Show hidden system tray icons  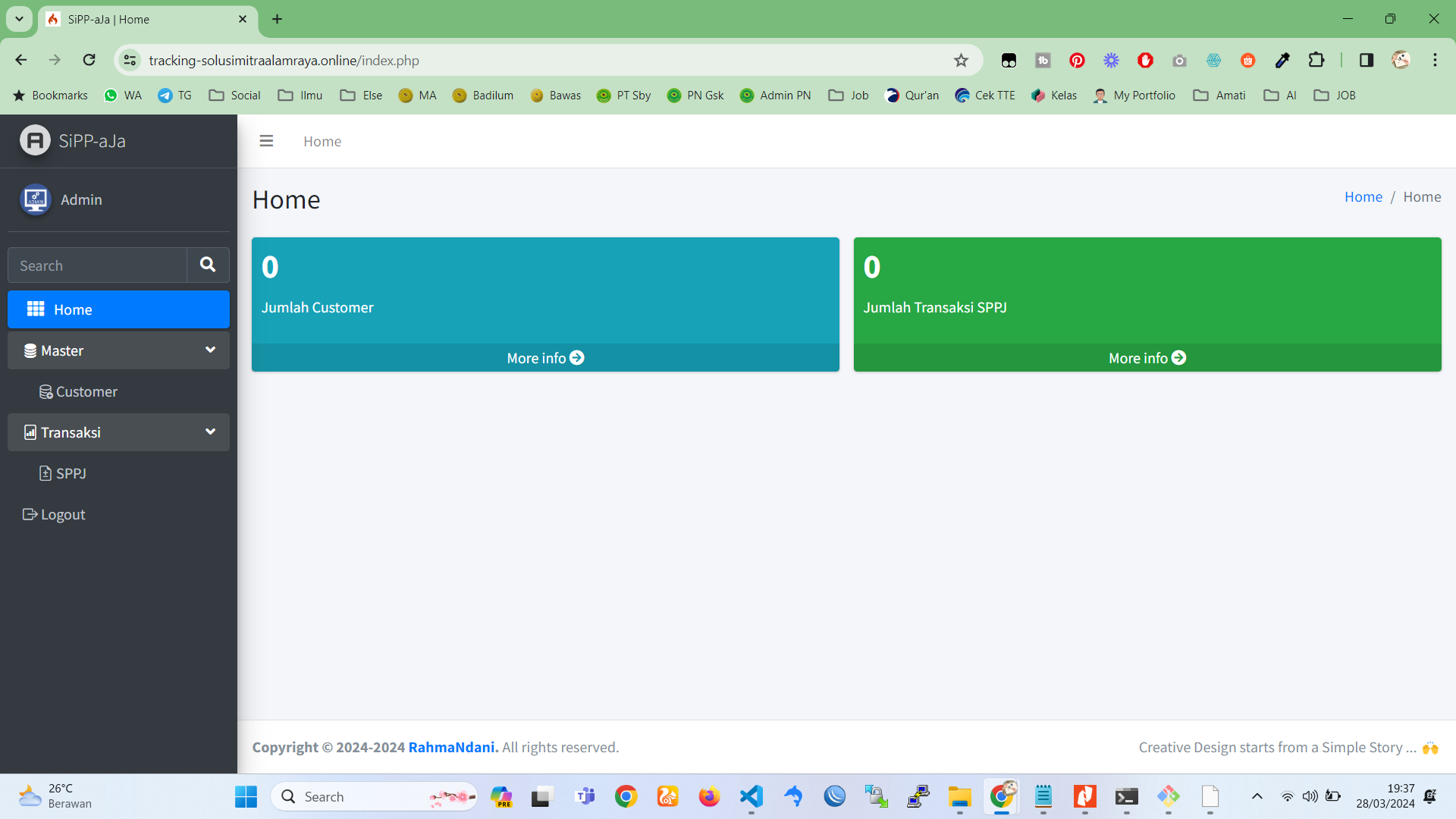click(x=1257, y=796)
